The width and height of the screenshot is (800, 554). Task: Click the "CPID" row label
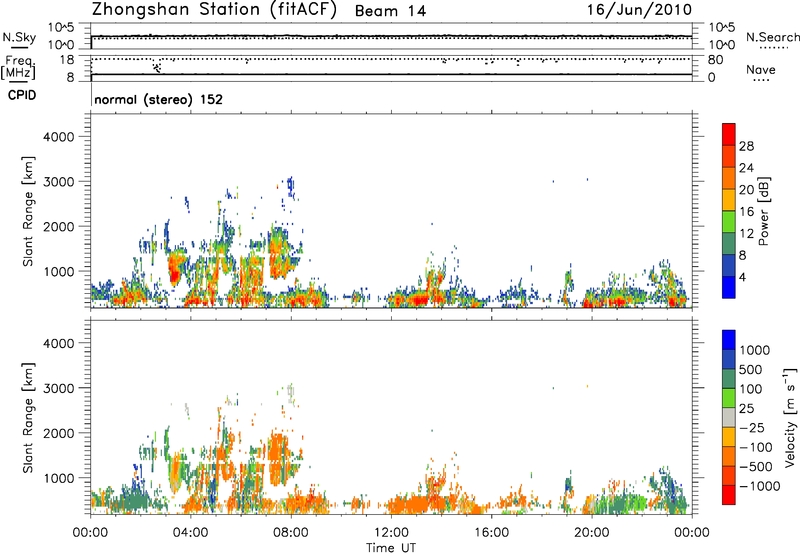22,95
